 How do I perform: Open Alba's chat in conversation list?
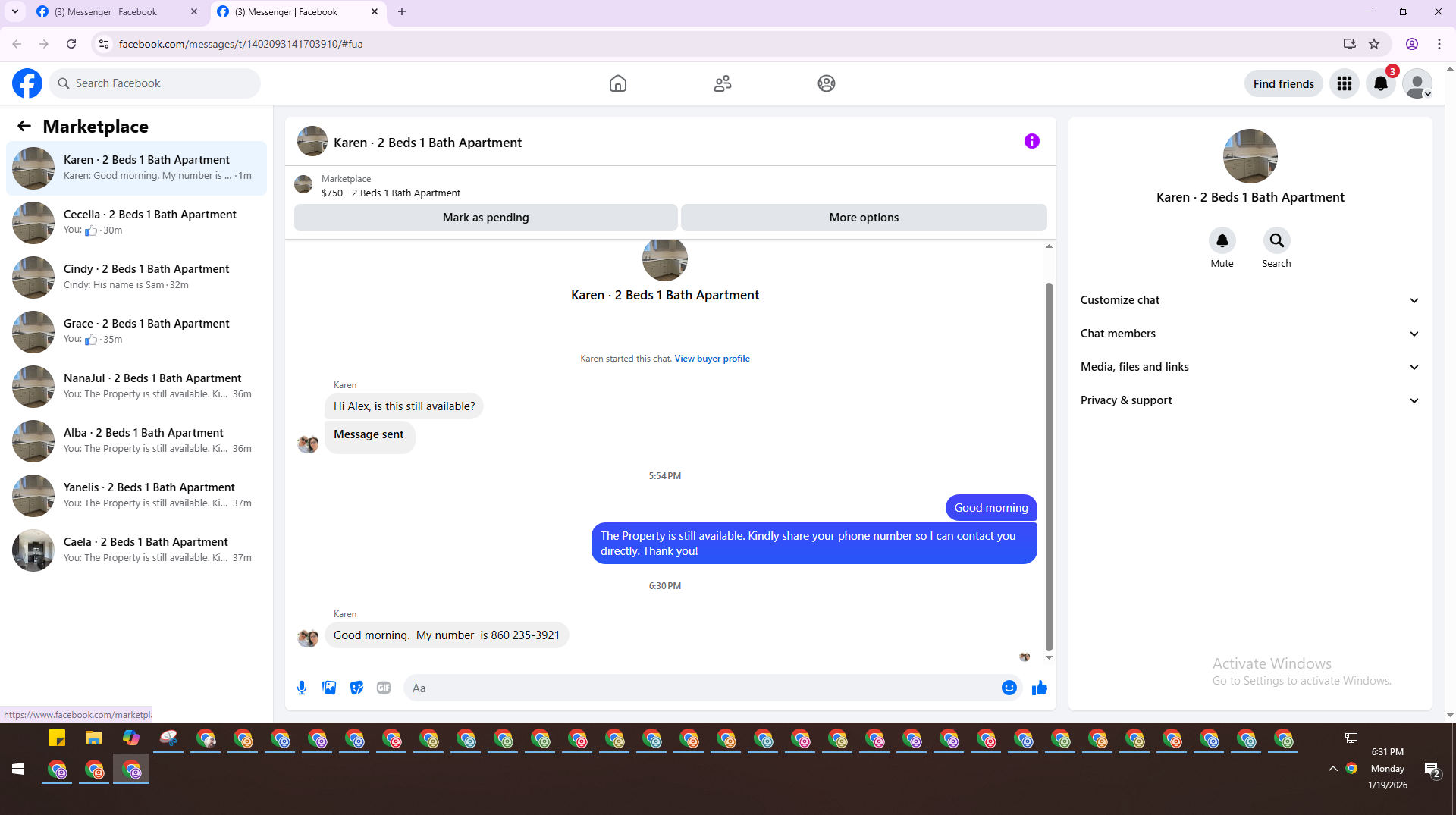coord(136,441)
